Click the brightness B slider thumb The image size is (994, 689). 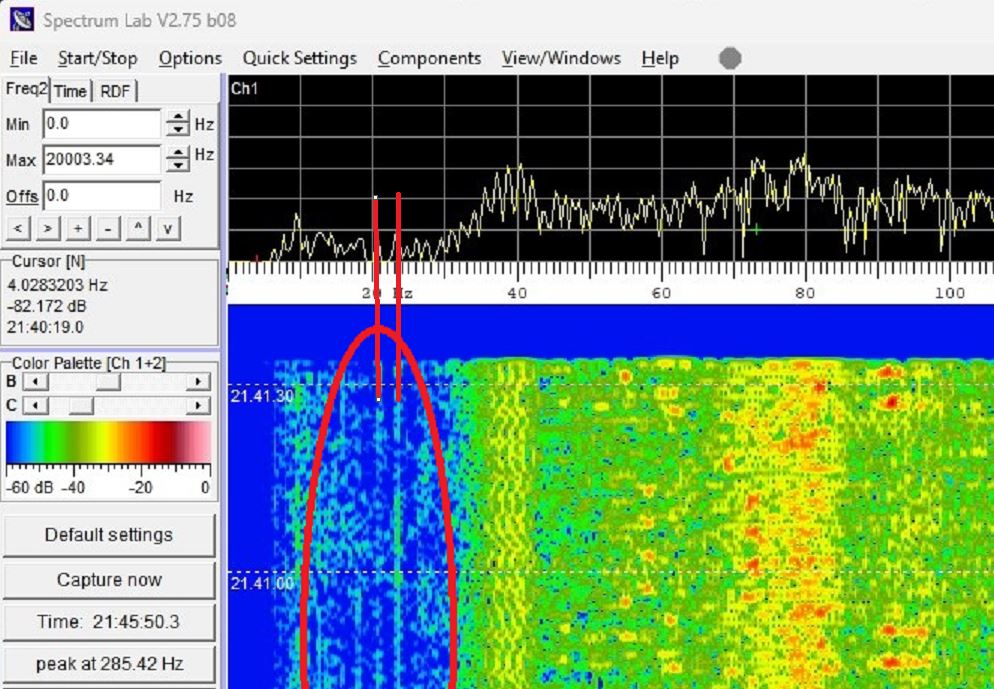(108, 382)
